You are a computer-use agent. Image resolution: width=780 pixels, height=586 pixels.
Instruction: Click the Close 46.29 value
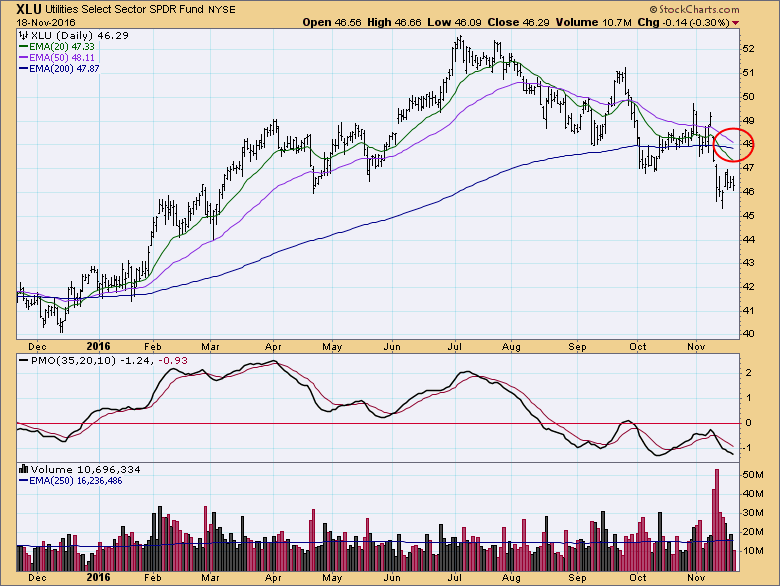point(519,22)
